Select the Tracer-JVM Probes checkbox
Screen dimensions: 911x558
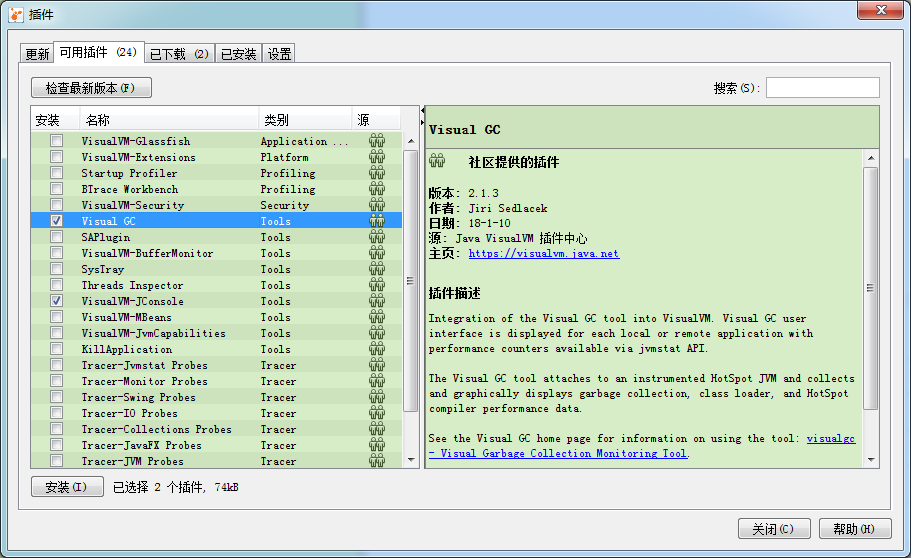[x=56, y=460]
